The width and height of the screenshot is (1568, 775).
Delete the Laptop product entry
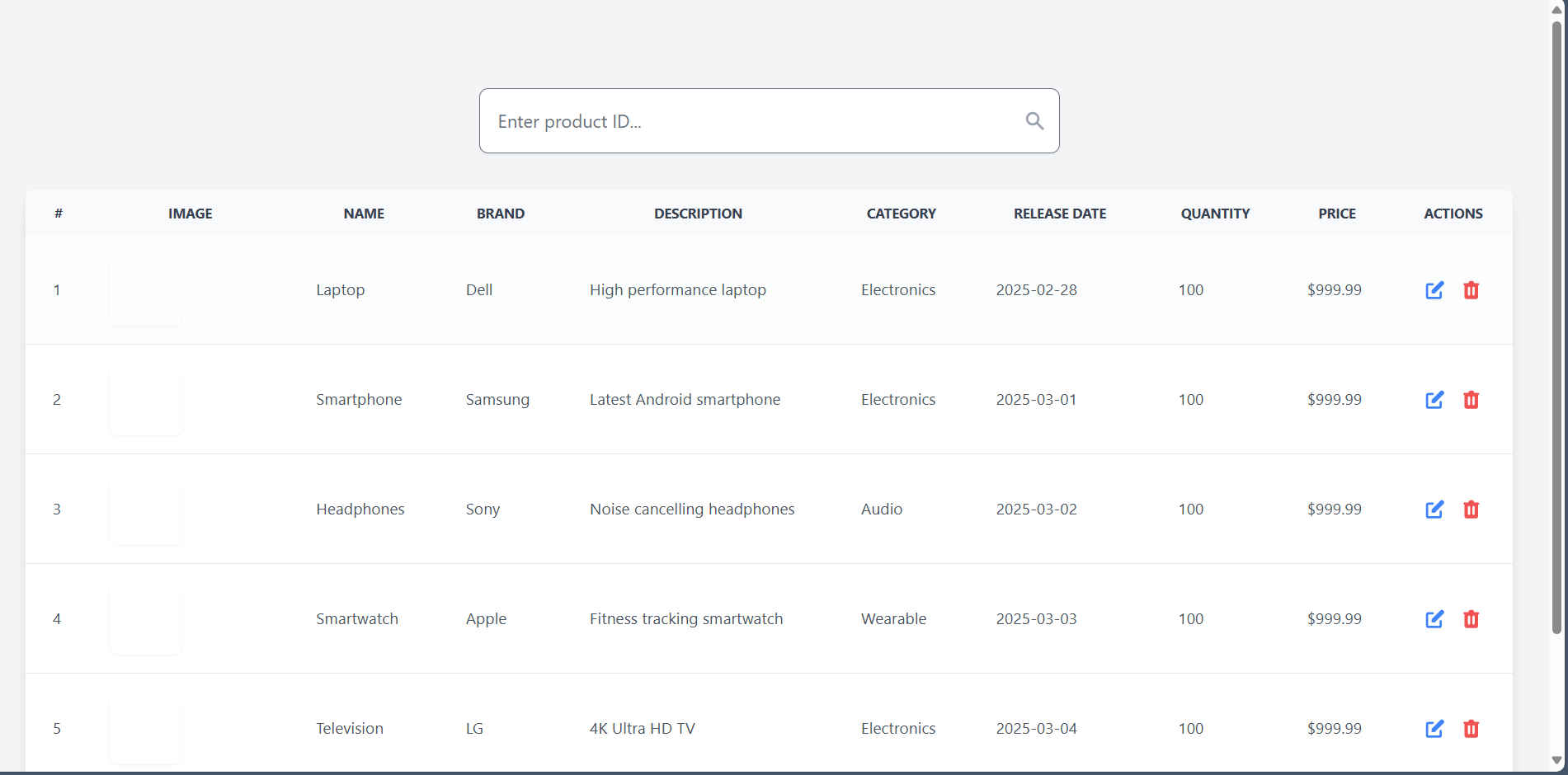[x=1471, y=290]
